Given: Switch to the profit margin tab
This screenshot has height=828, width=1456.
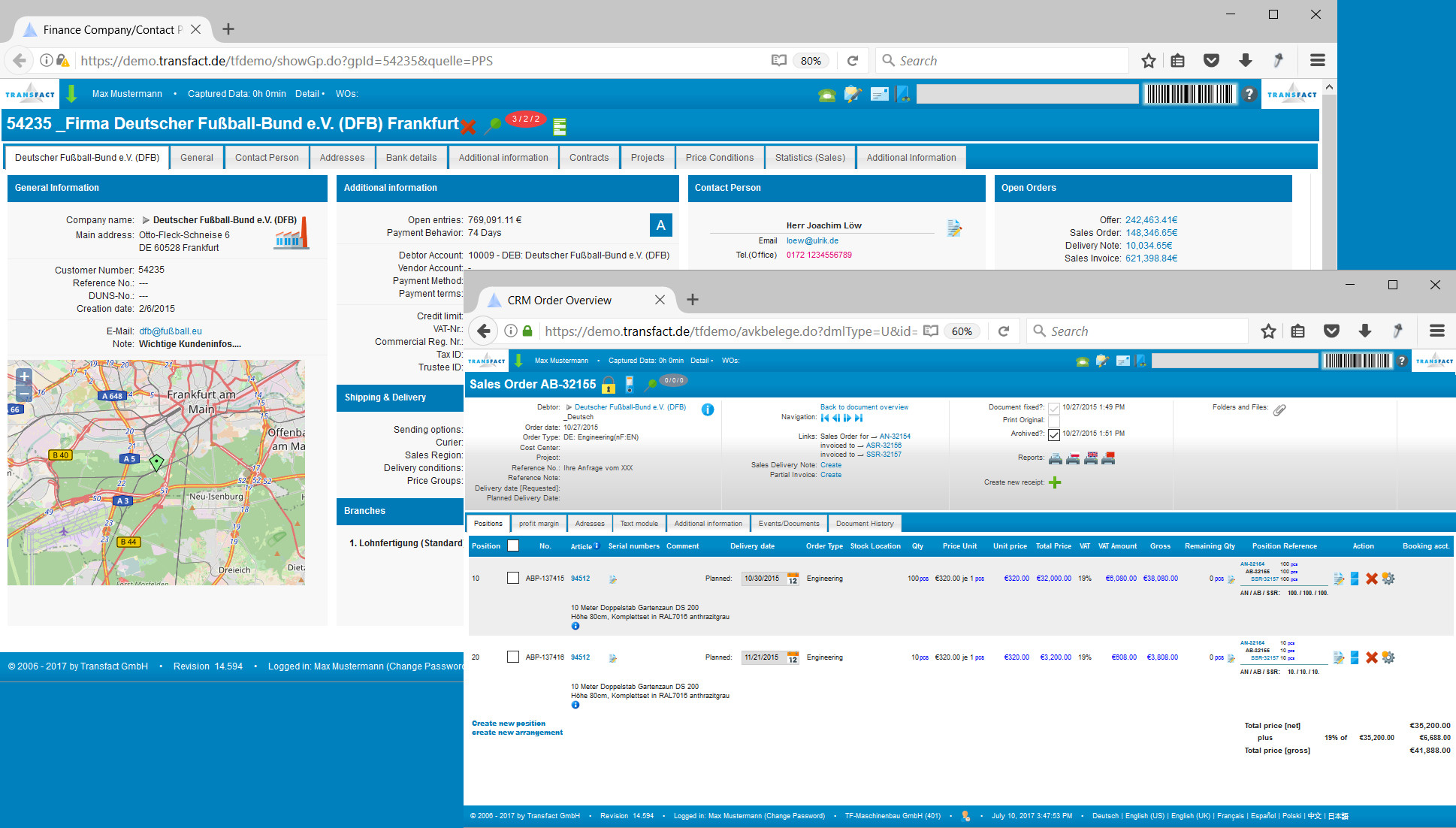Looking at the screenshot, I should (x=539, y=524).
